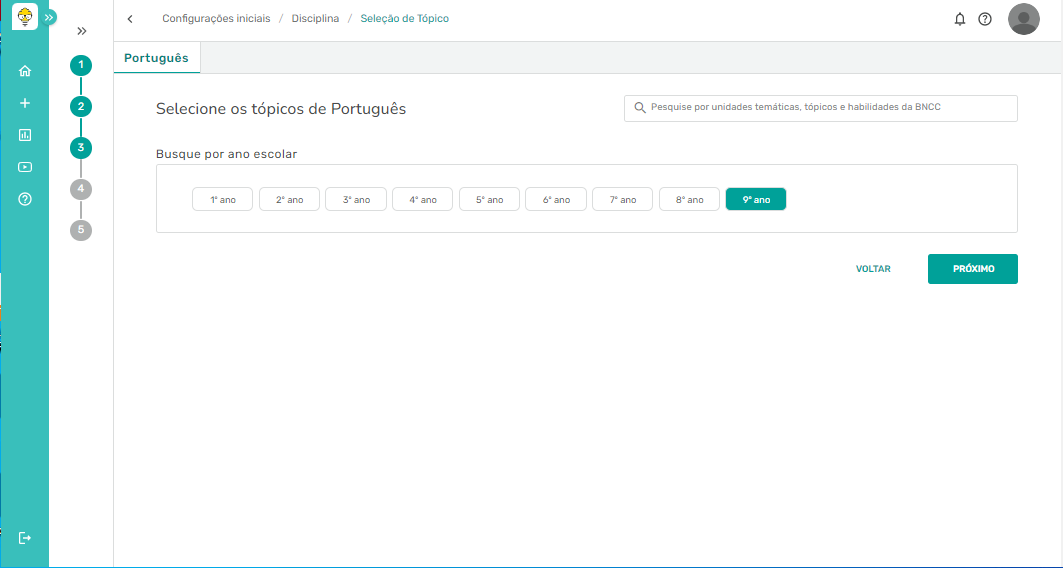The image size is (1063, 568).
Task: Click the VOLTAR link
Action: (873, 269)
